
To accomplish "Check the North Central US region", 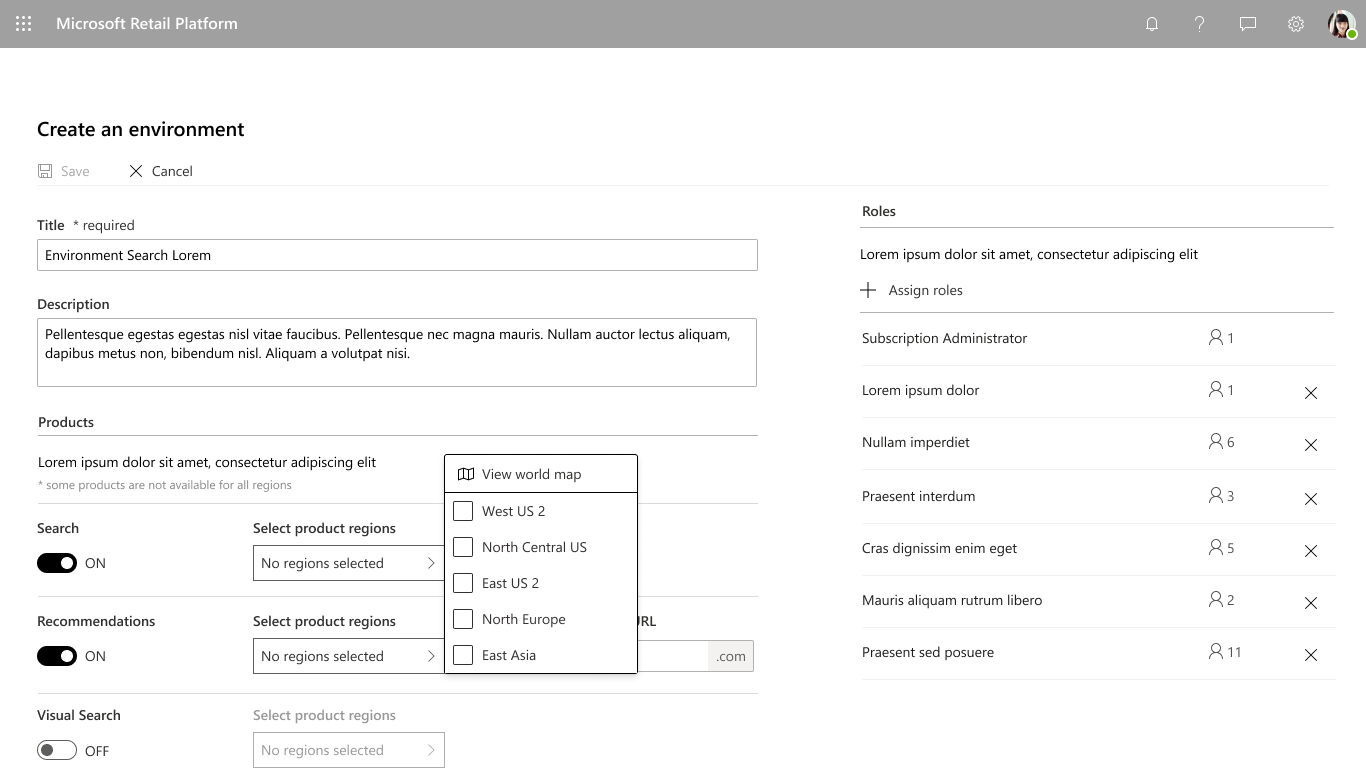I will 463,547.
